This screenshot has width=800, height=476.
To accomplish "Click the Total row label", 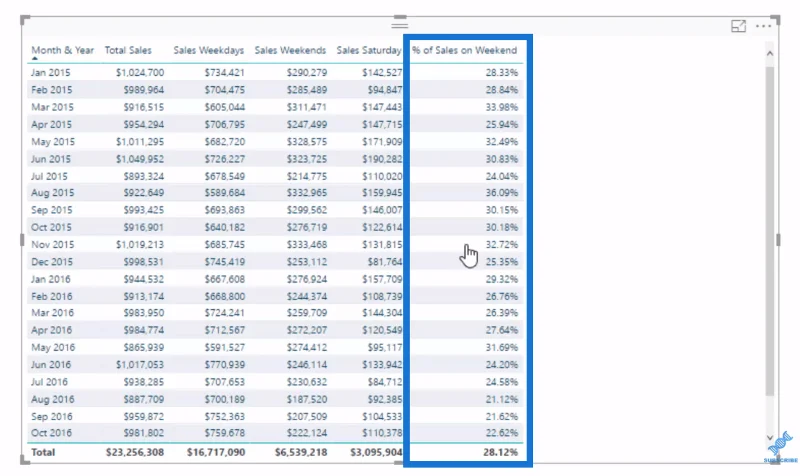I will [43, 453].
